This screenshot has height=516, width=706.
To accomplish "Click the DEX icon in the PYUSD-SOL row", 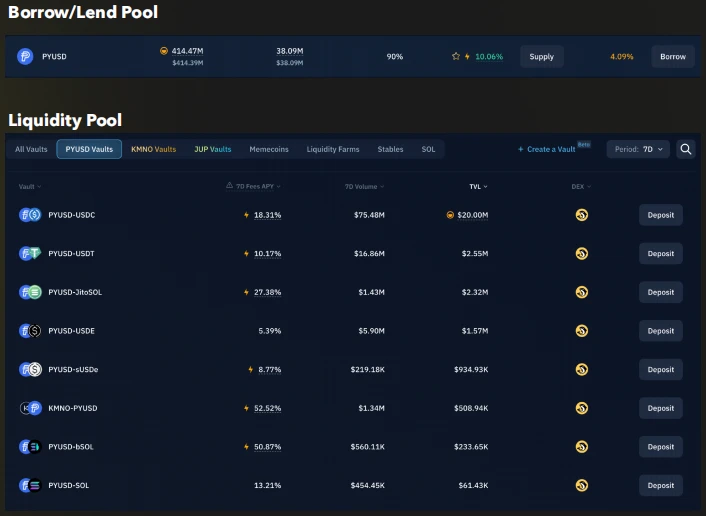I will 581,485.
